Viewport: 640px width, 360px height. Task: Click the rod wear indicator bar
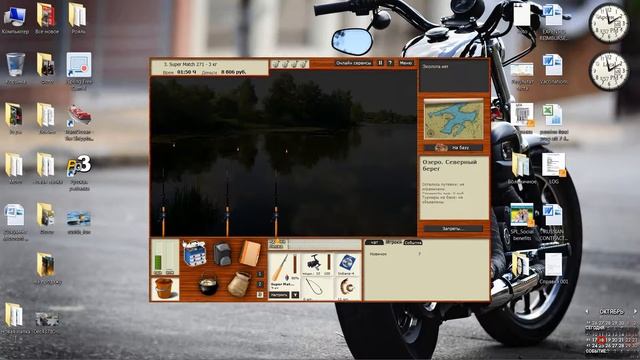tap(295, 264)
